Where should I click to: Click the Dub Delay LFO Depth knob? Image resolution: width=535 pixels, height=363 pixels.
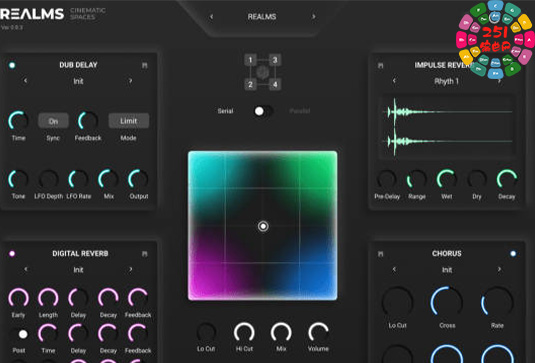tap(48, 179)
